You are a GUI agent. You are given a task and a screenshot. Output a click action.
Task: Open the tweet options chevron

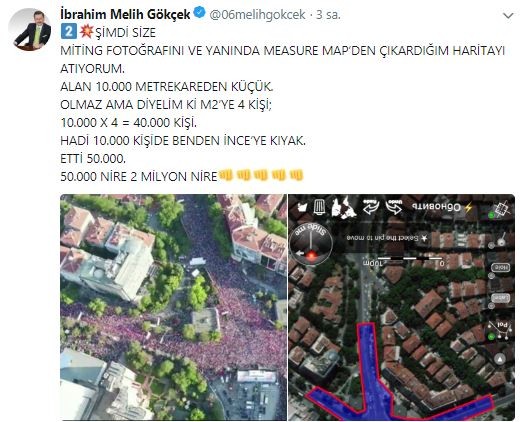508,15
